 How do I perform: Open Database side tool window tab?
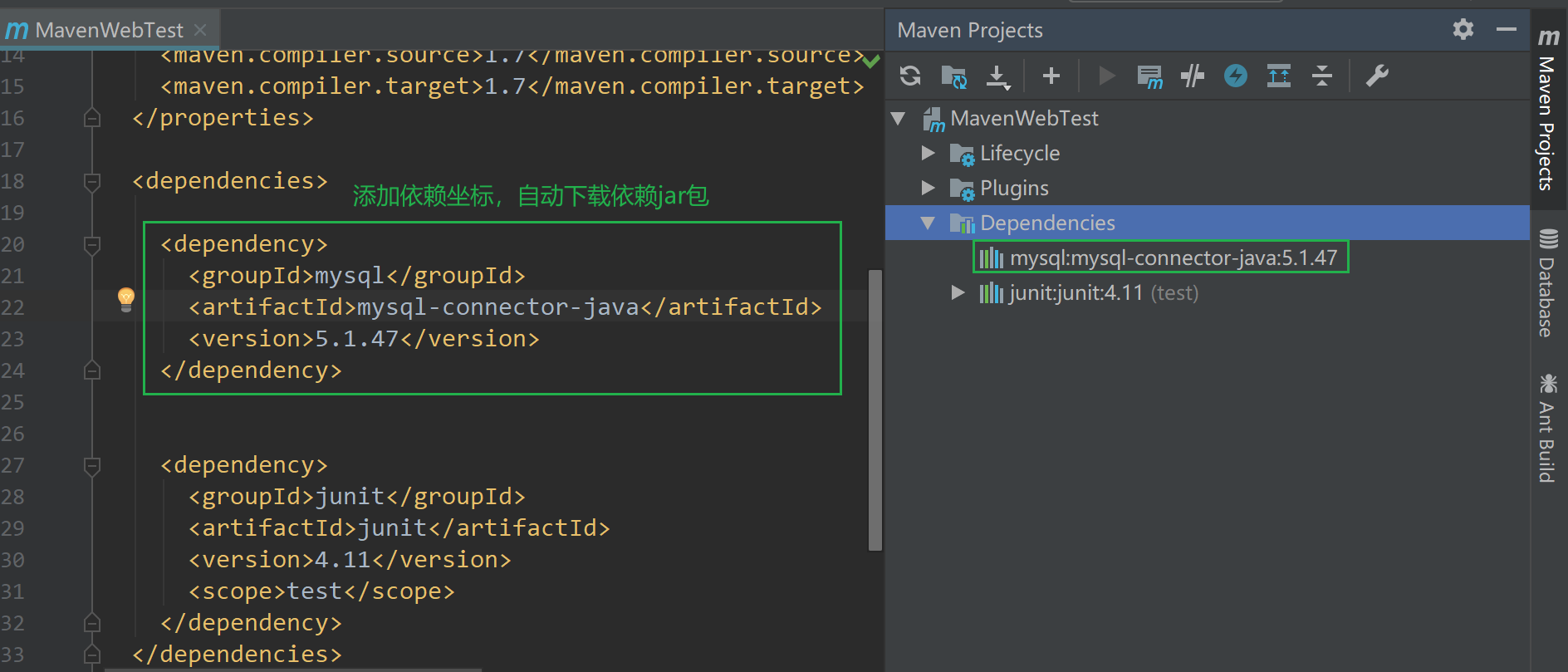pyautogui.click(x=1548, y=282)
